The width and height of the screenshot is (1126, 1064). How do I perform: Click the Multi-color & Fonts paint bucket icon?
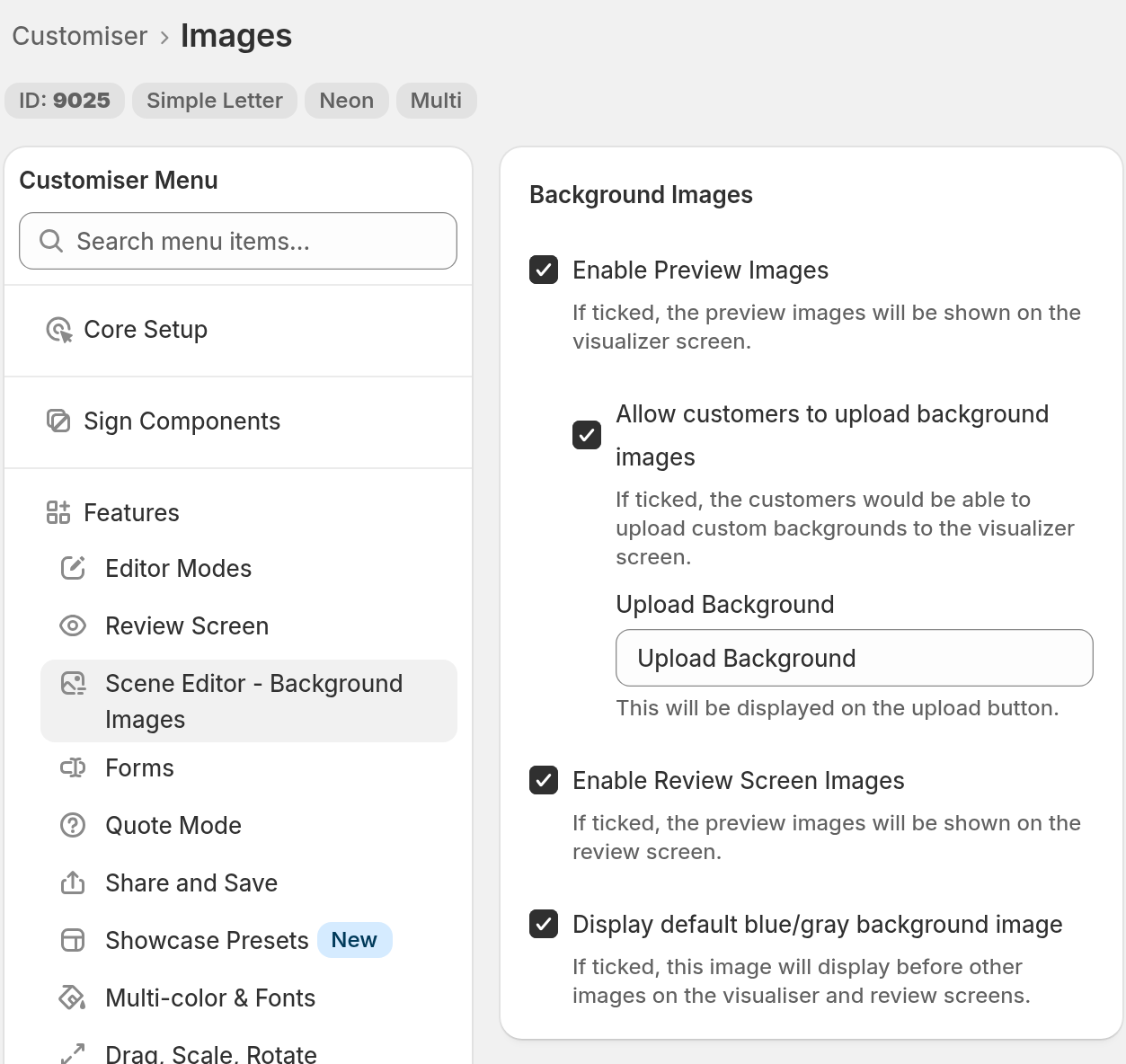(73, 997)
